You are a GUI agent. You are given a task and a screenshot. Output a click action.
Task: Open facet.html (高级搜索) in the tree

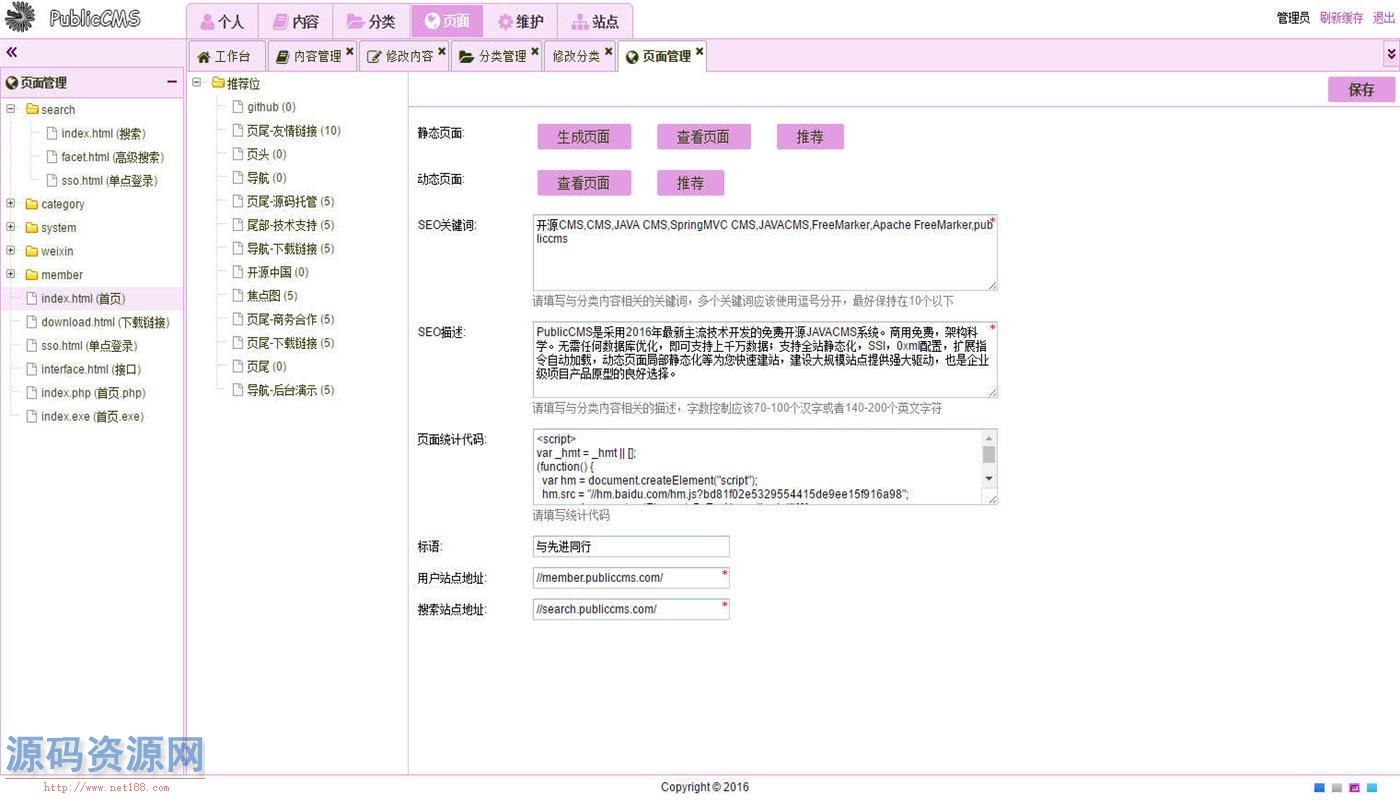(x=112, y=157)
